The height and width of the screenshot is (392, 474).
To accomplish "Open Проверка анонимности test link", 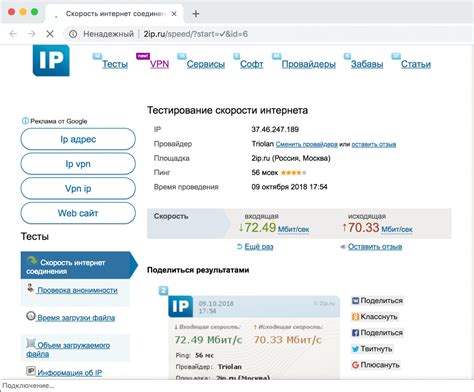I will 77,290.
